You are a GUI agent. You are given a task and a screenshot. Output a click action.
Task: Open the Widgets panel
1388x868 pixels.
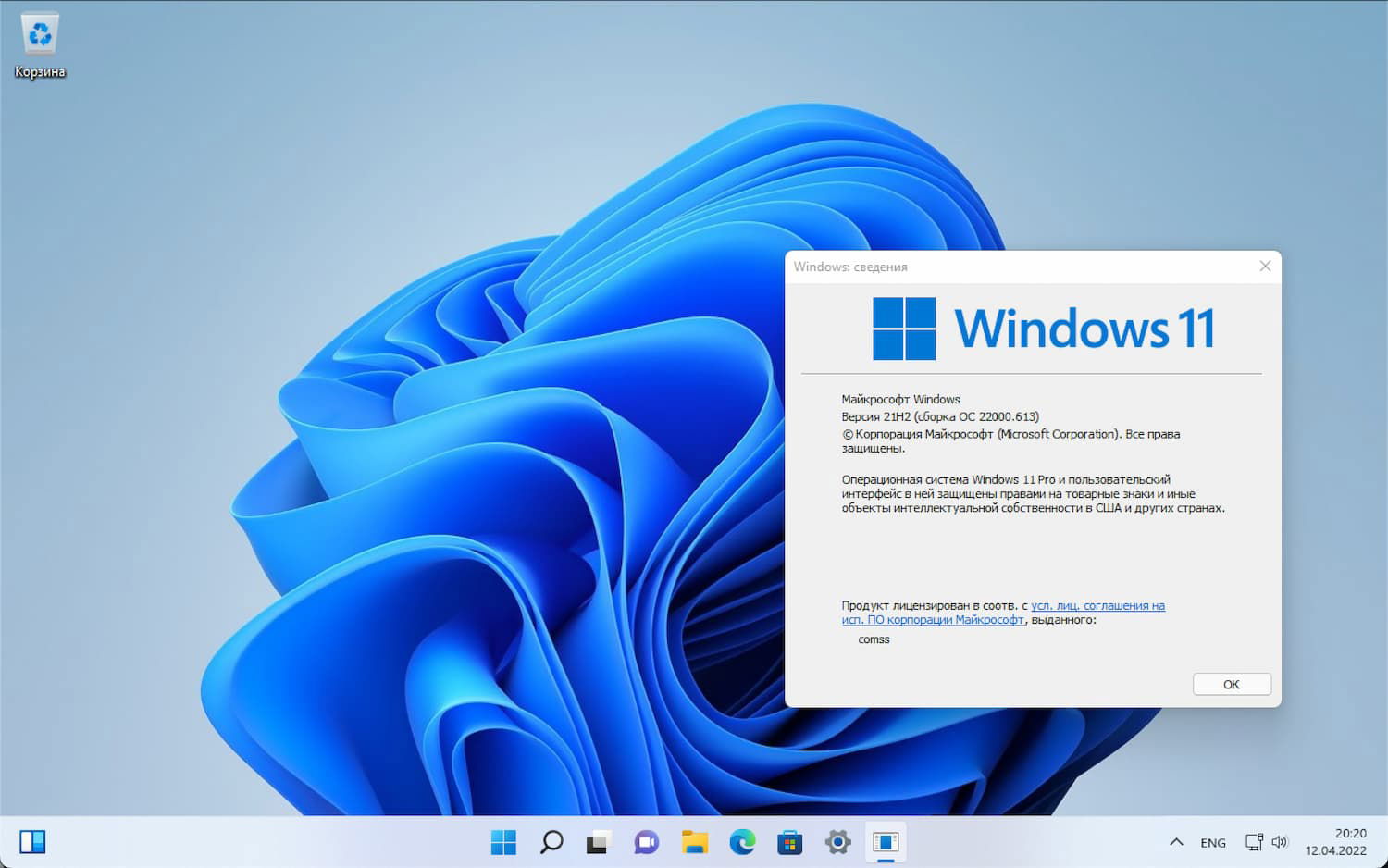point(31,842)
